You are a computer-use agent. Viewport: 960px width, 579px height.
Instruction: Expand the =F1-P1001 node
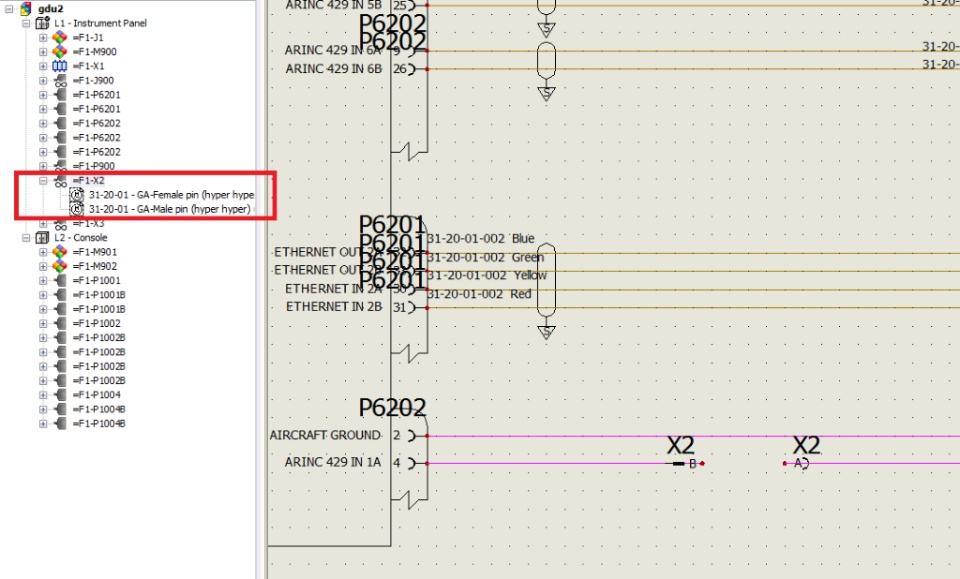click(x=43, y=280)
